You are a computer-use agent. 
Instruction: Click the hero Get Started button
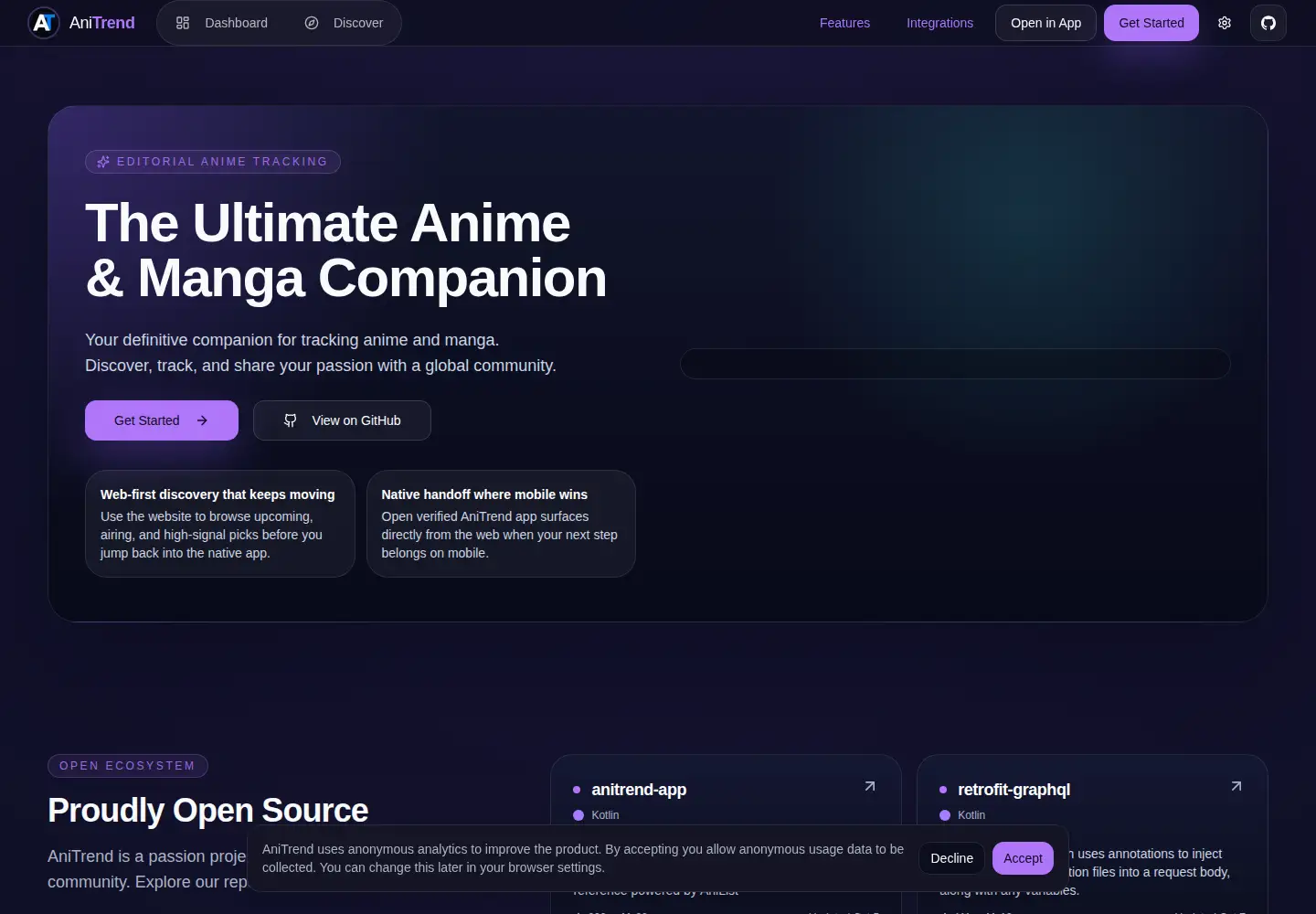pos(162,420)
